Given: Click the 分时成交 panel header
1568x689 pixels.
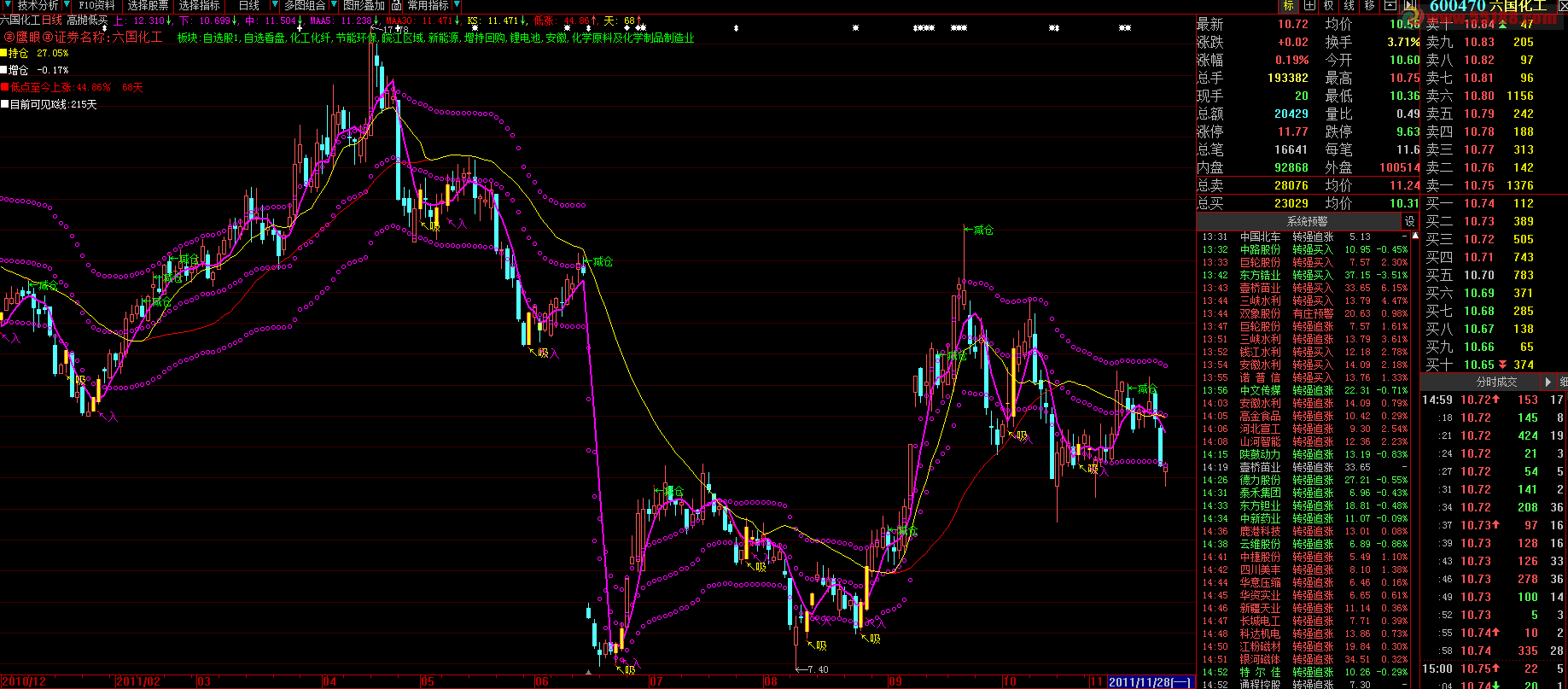Looking at the screenshot, I should coord(1496,382).
